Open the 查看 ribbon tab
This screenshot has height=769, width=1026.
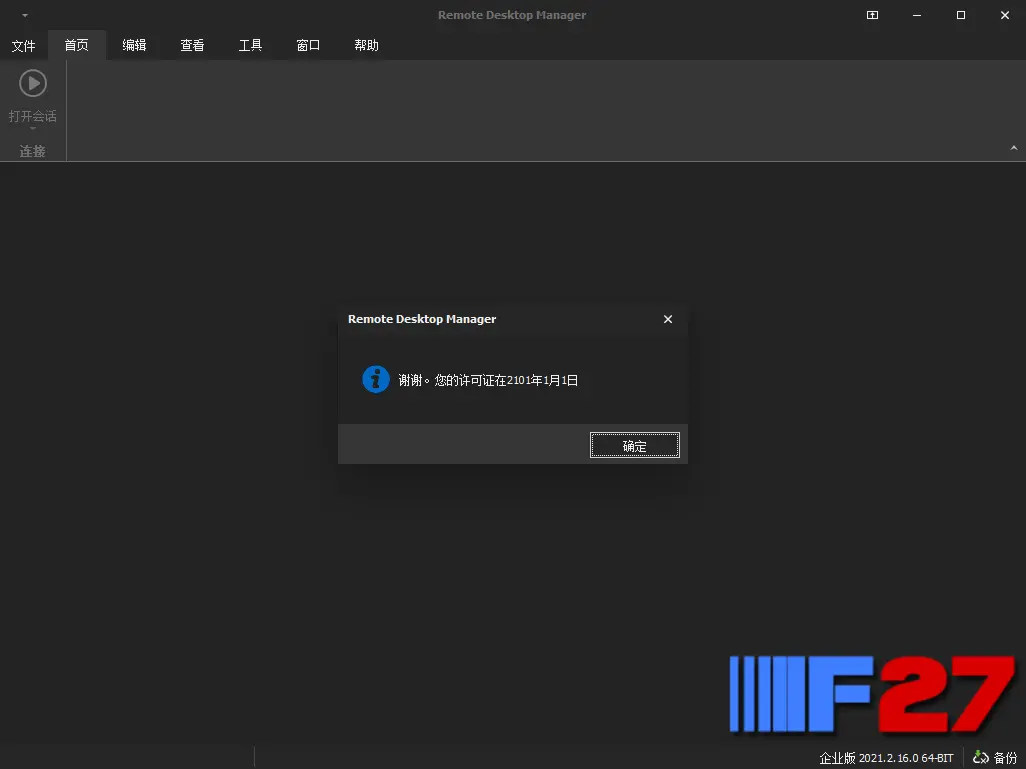[192, 45]
